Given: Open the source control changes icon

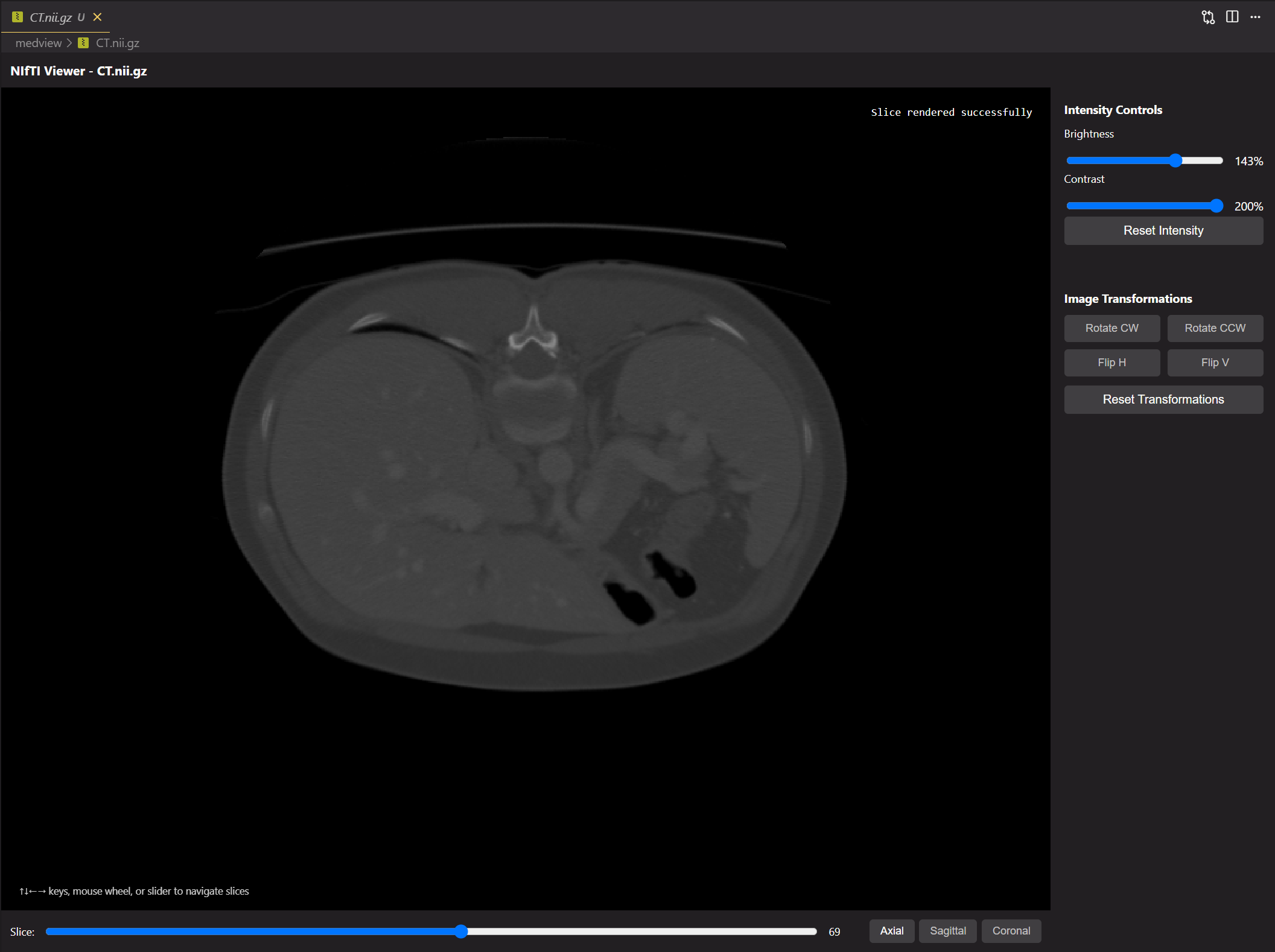Looking at the screenshot, I should (x=1208, y=17).
